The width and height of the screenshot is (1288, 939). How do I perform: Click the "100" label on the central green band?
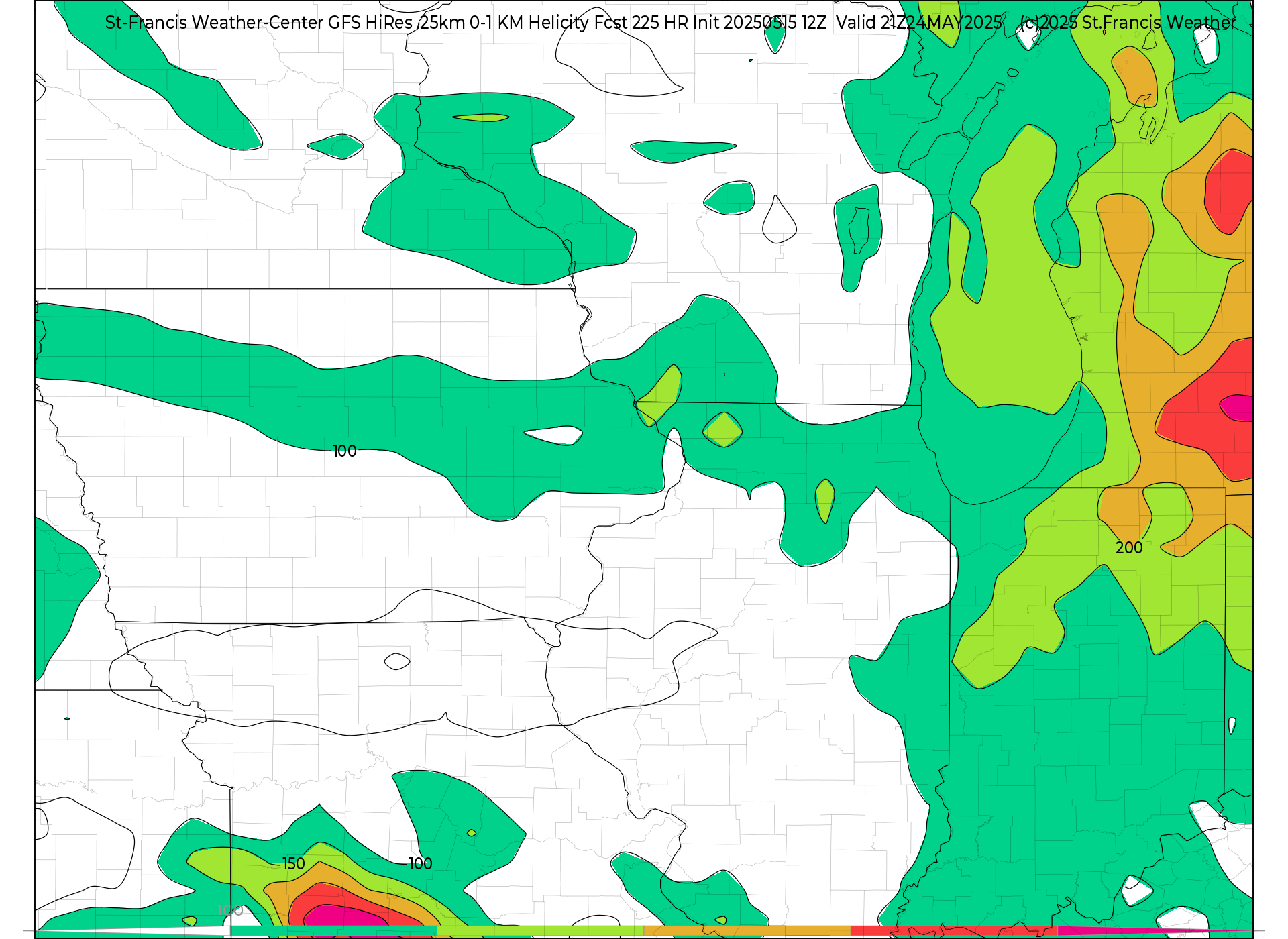[345, 451]
